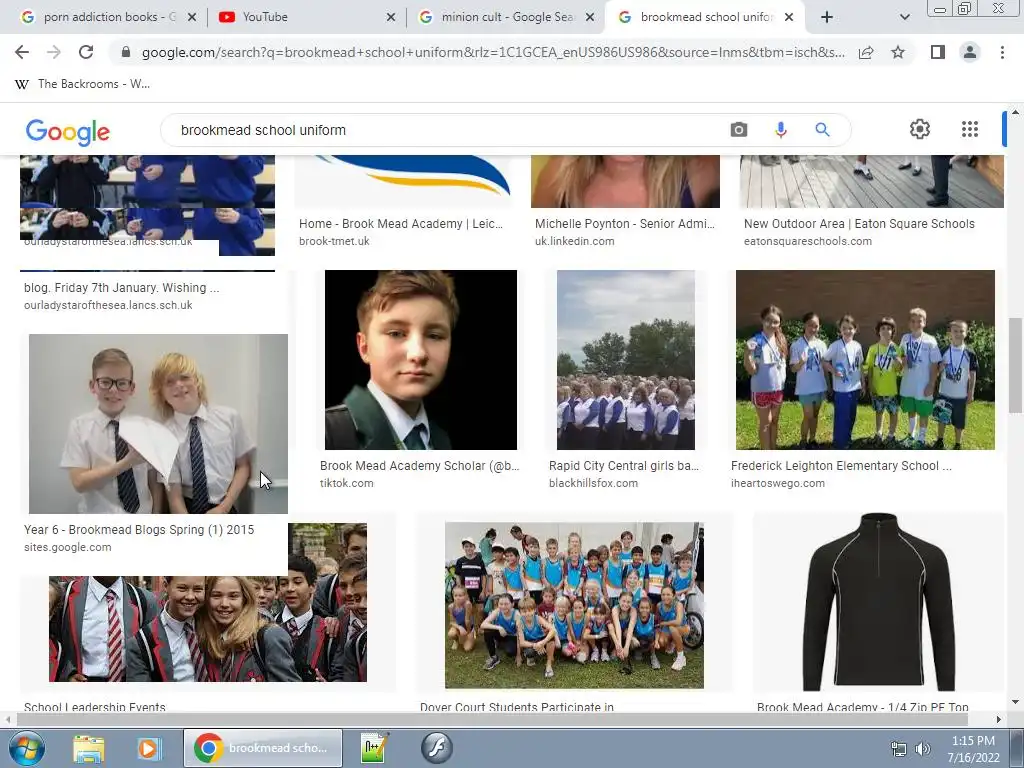Bookmark this page with the star icon
Viewport: 1024px width, 768px height.
(x=898, y=52)
